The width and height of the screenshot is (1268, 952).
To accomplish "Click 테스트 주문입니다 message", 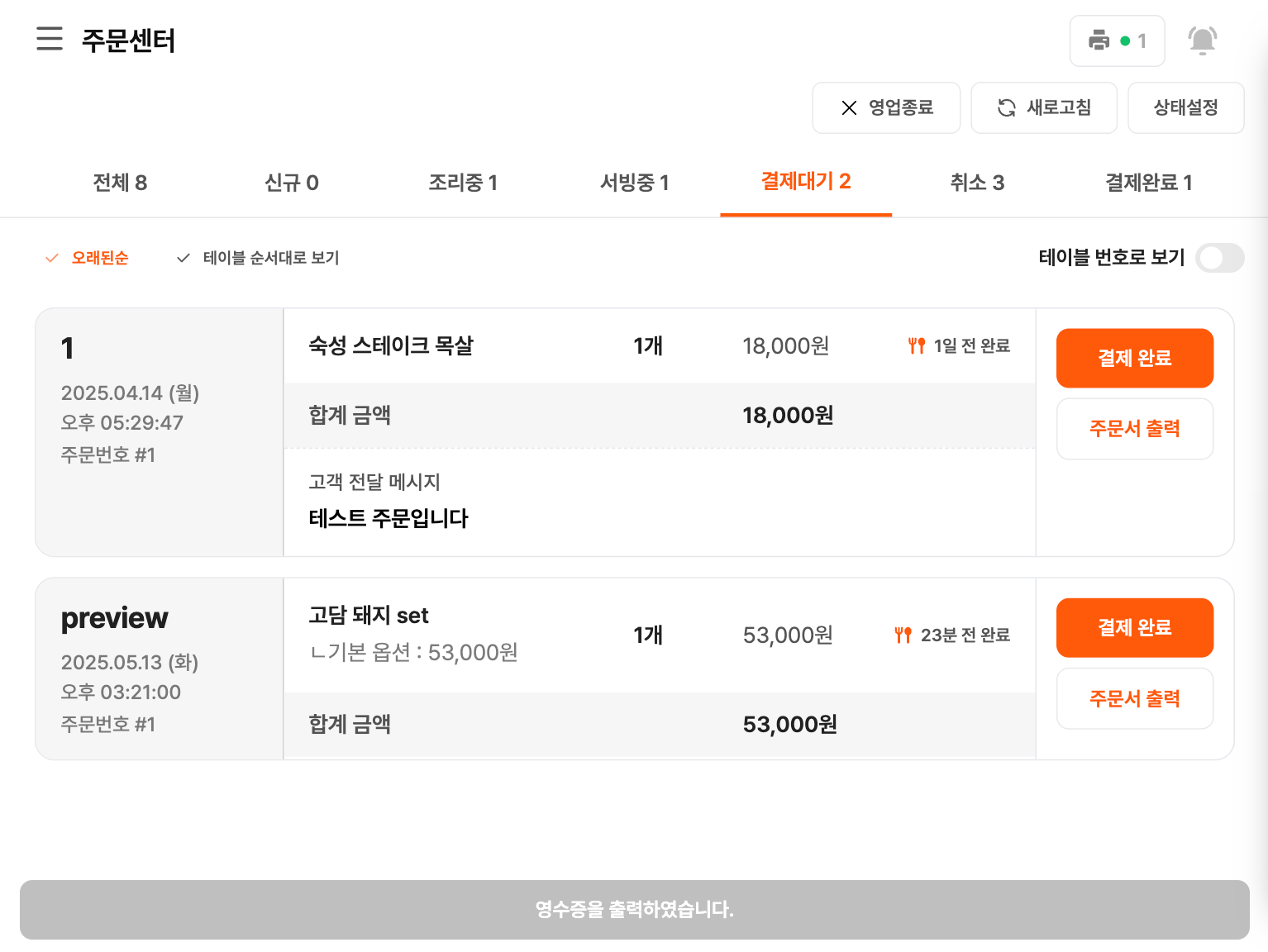I will (x=389, y=518).
